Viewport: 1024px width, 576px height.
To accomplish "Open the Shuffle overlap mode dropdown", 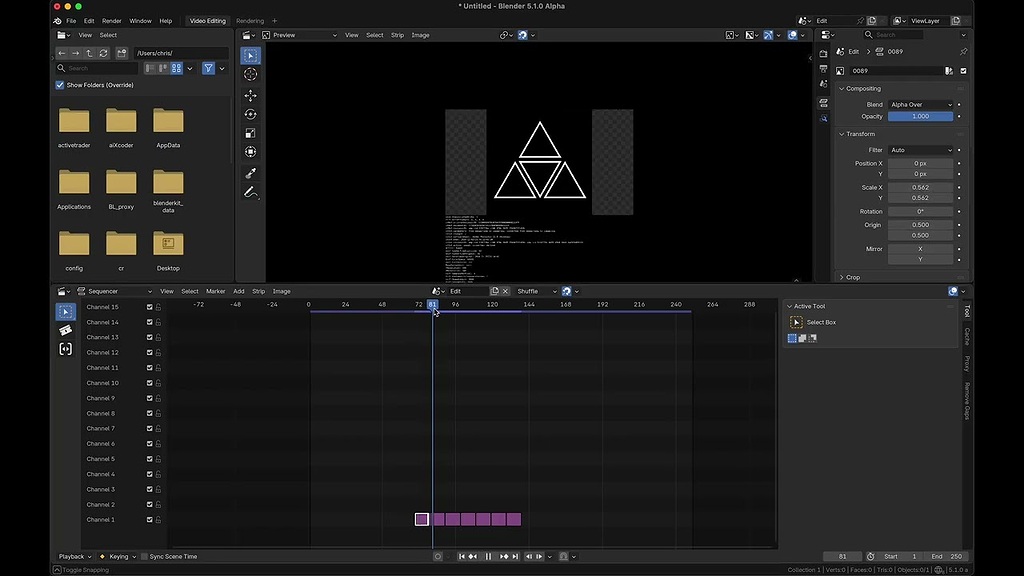I will pos(536,291).
